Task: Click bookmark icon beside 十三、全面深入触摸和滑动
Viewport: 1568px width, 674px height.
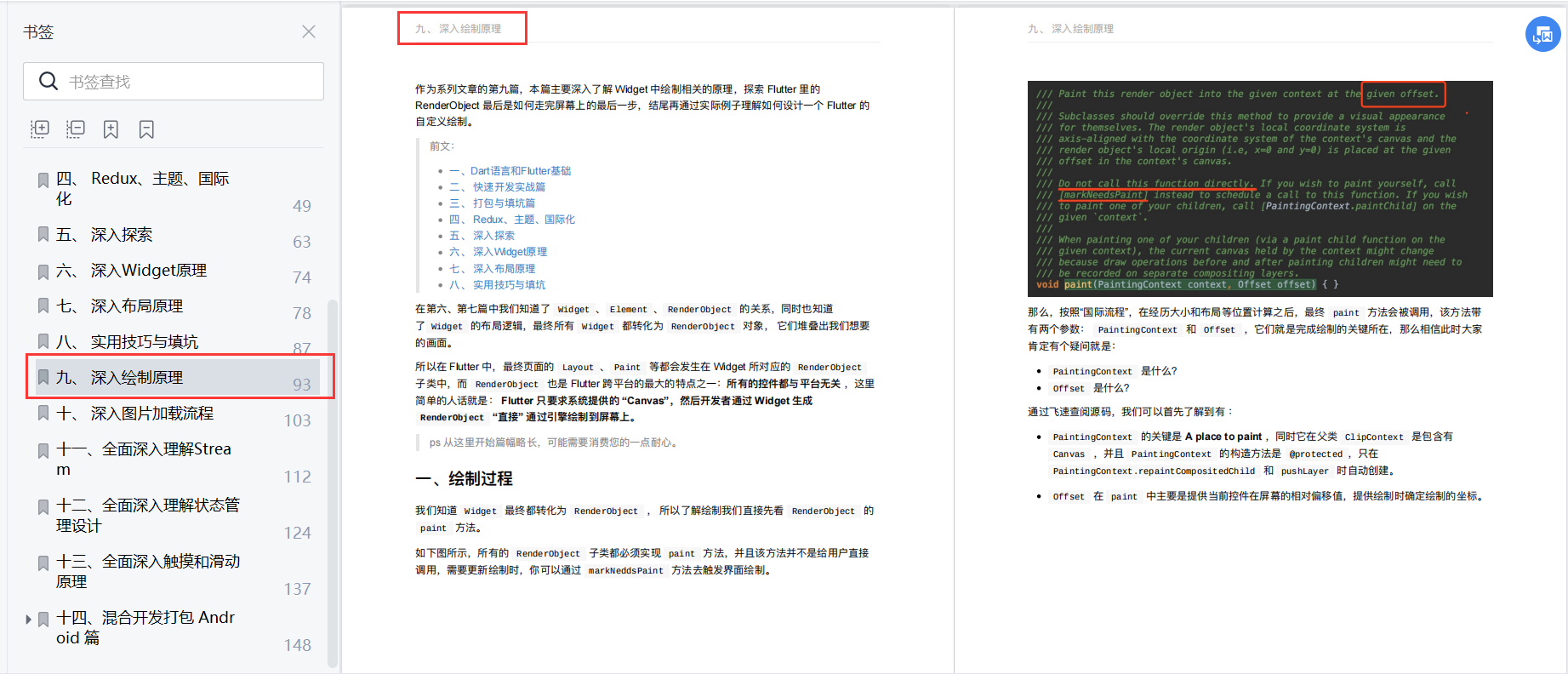Action: 43,563
